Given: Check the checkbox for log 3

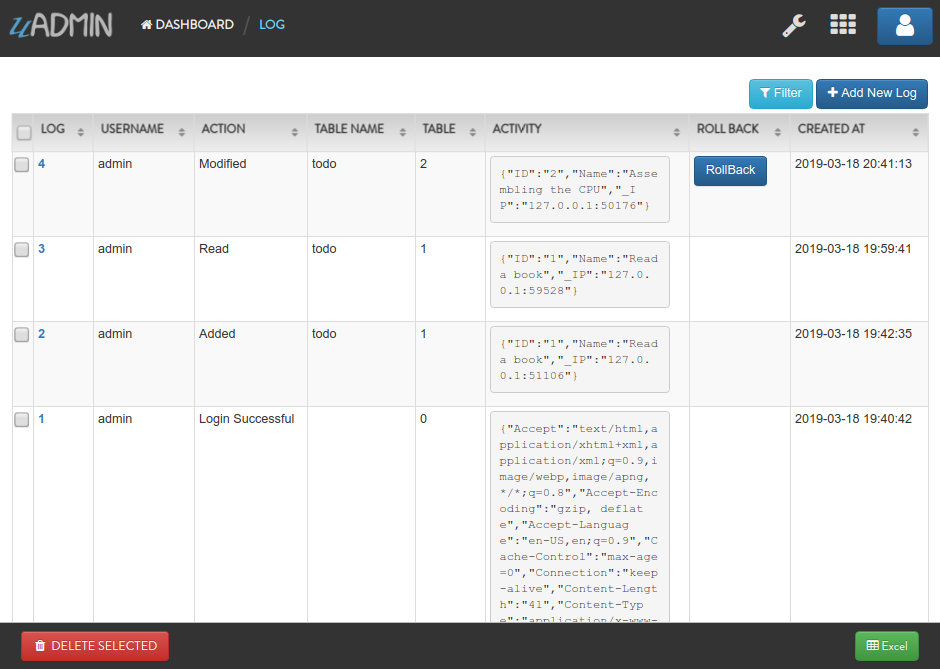Looking at the screenshot, I should [22, 249].
